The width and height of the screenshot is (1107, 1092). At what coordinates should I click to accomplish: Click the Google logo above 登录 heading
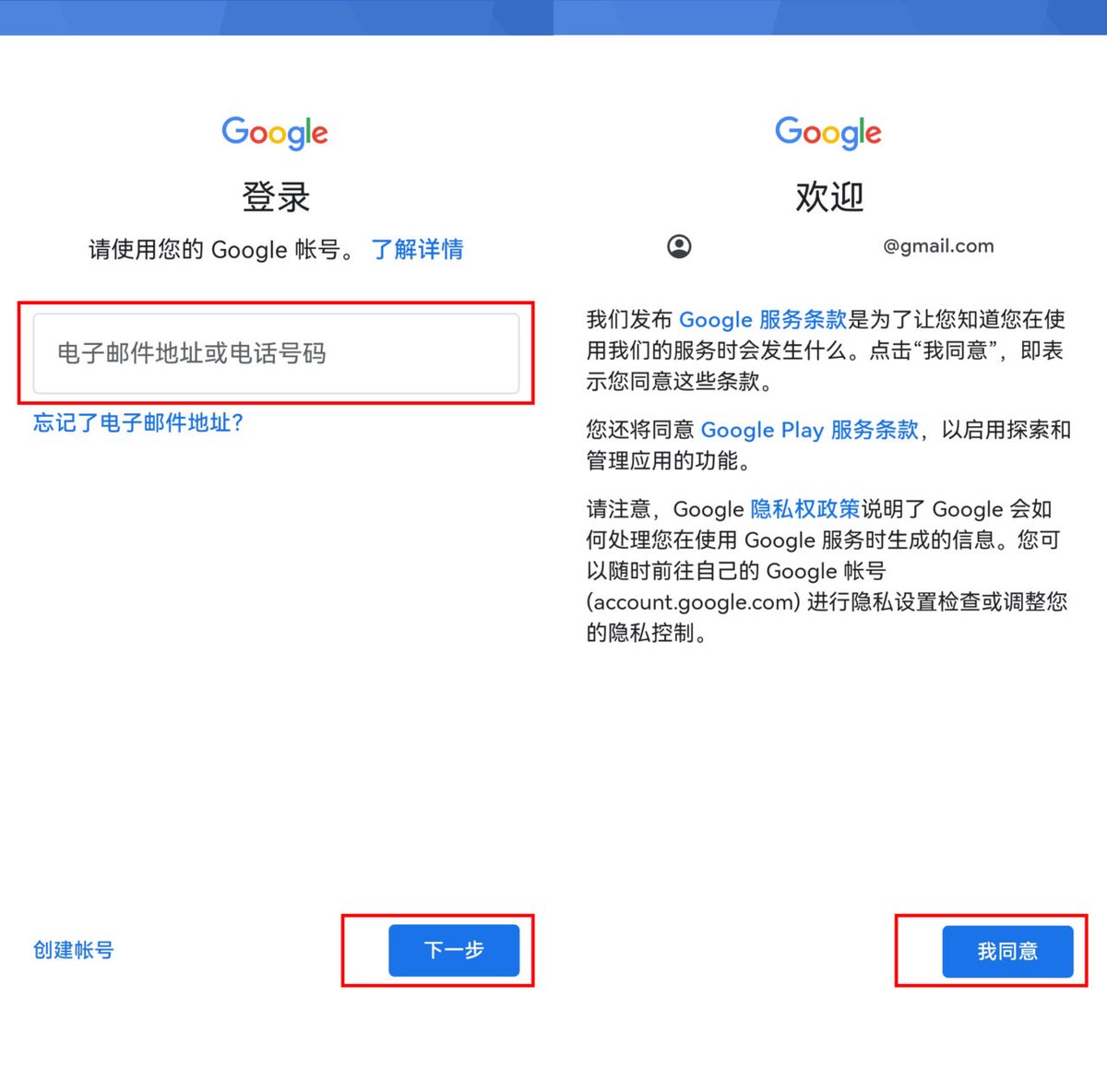(x=275, y=133)
